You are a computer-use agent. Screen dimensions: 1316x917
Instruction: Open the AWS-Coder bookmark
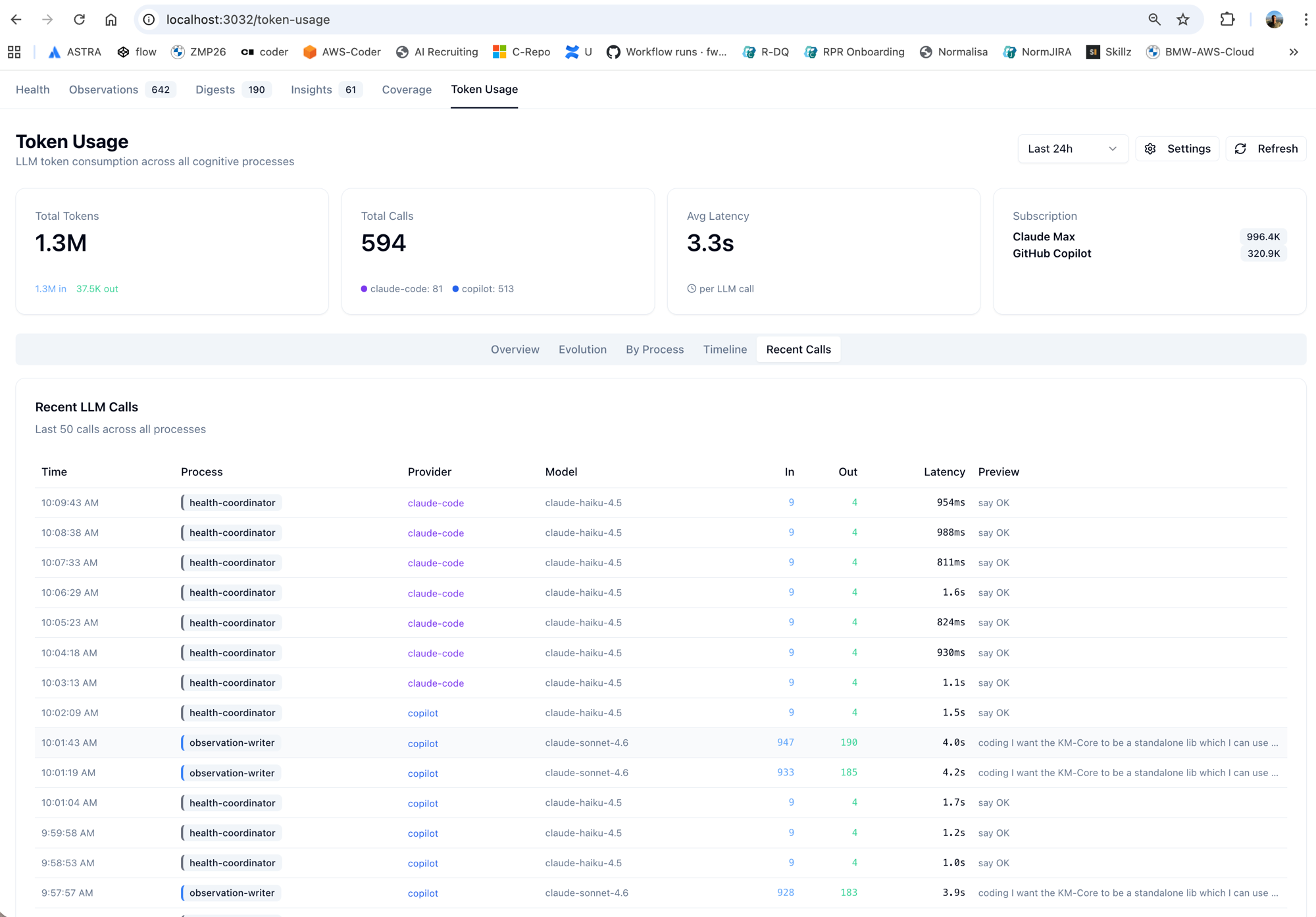click(x=342, y=52)
